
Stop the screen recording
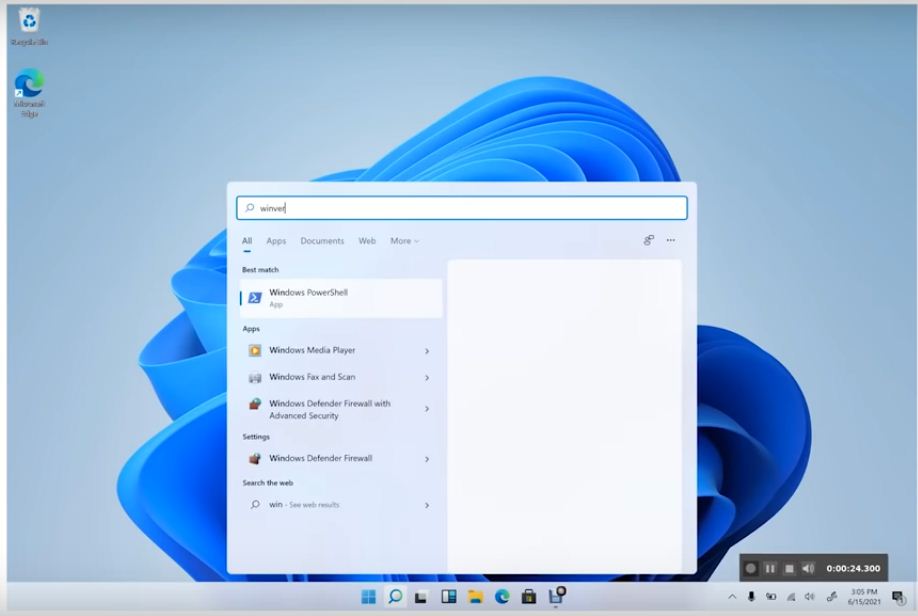pyautogui.click(x=789, y=569)
